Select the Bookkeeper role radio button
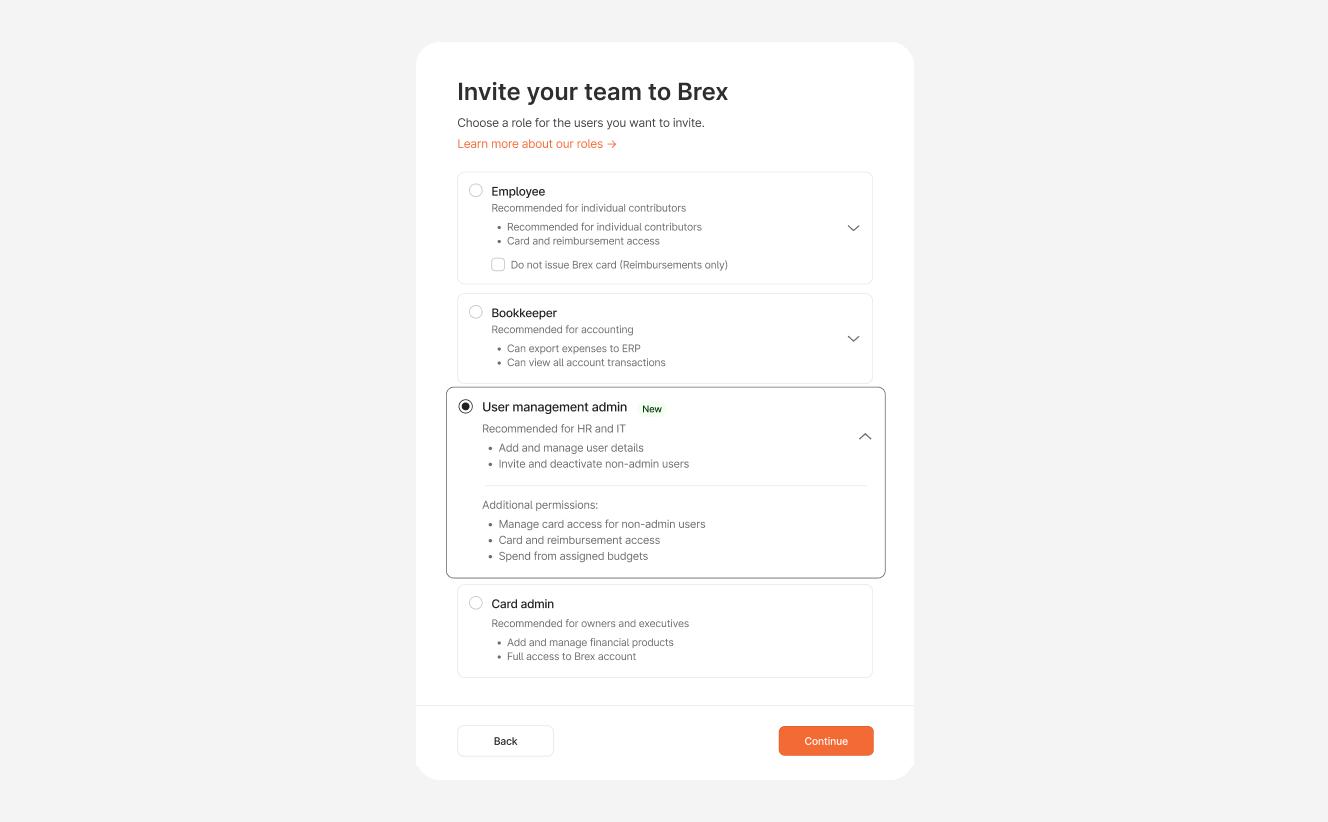 click(x=476, y=311)
